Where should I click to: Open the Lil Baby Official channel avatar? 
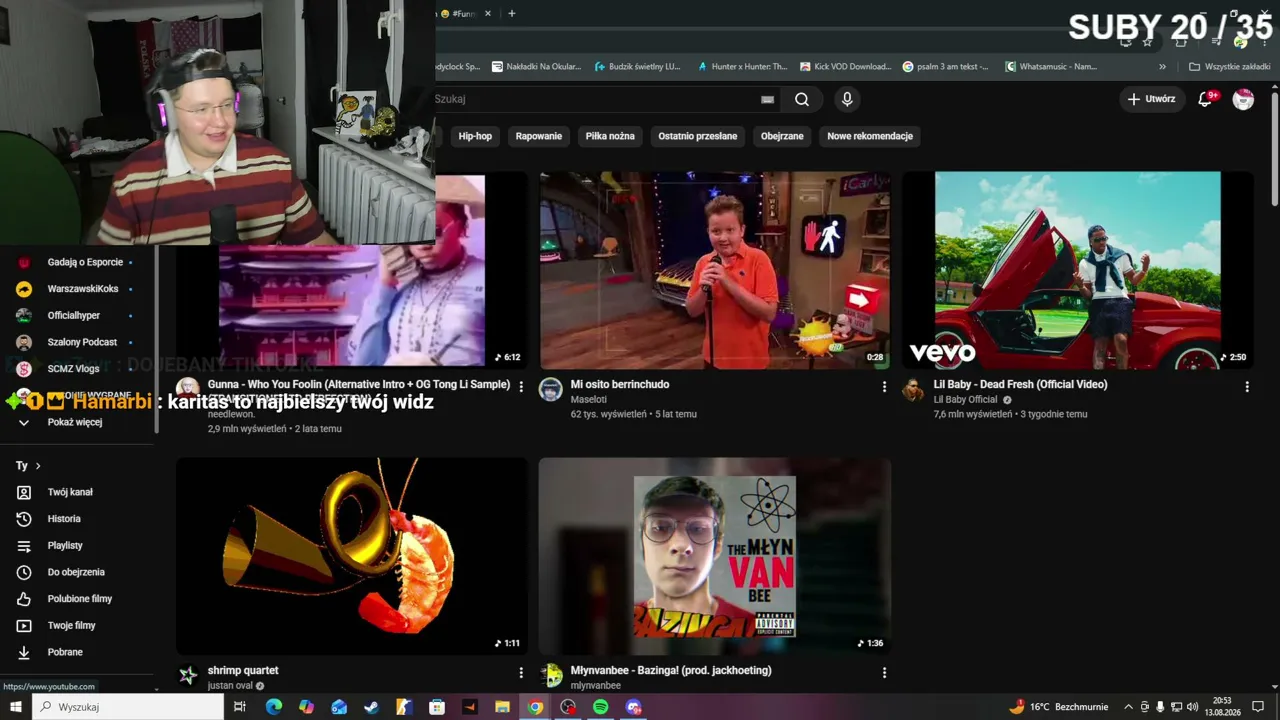[913, 390]
